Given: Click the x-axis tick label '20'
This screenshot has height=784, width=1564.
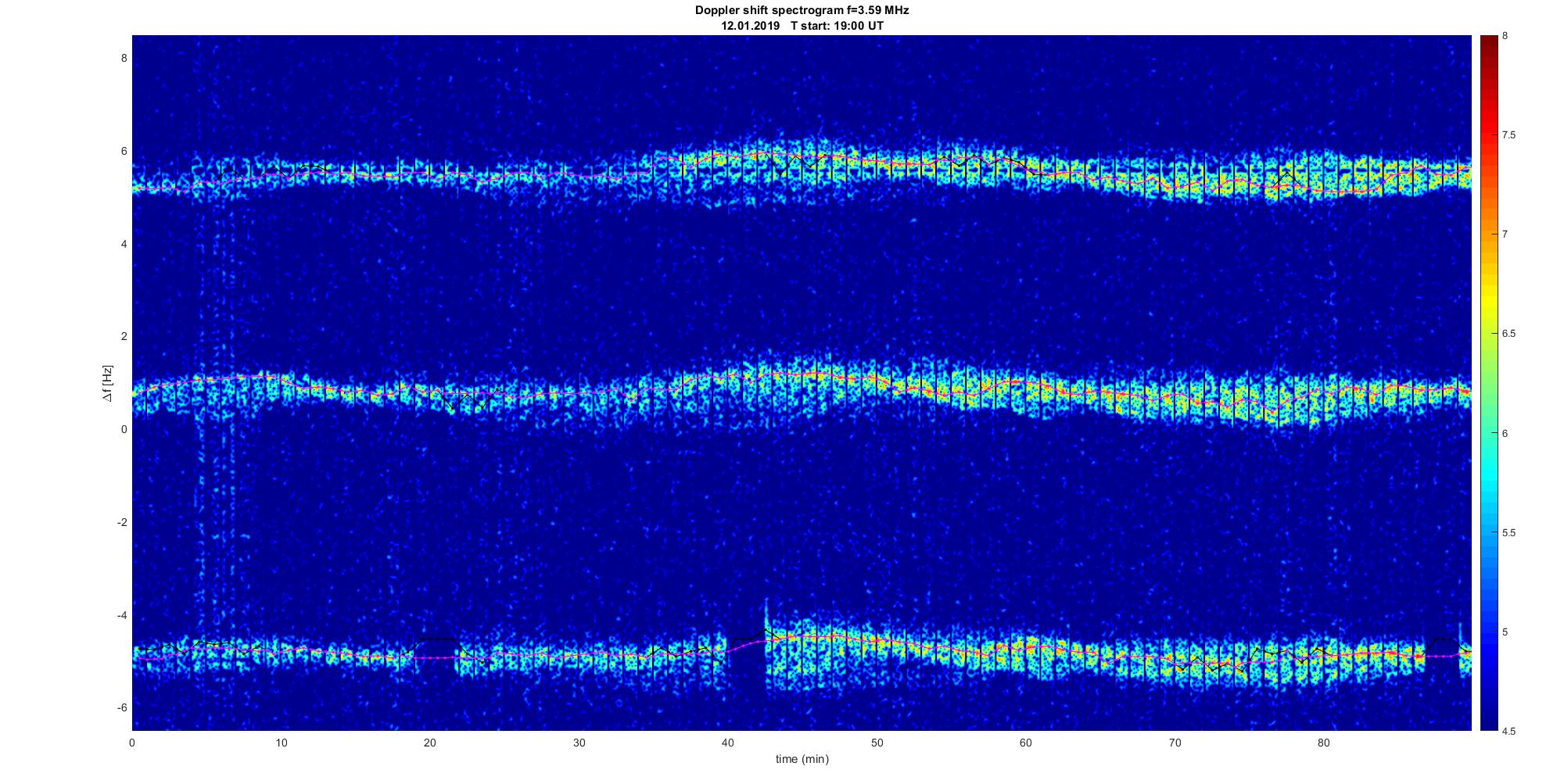Looking at the screenshot, I should pos(430,743).
